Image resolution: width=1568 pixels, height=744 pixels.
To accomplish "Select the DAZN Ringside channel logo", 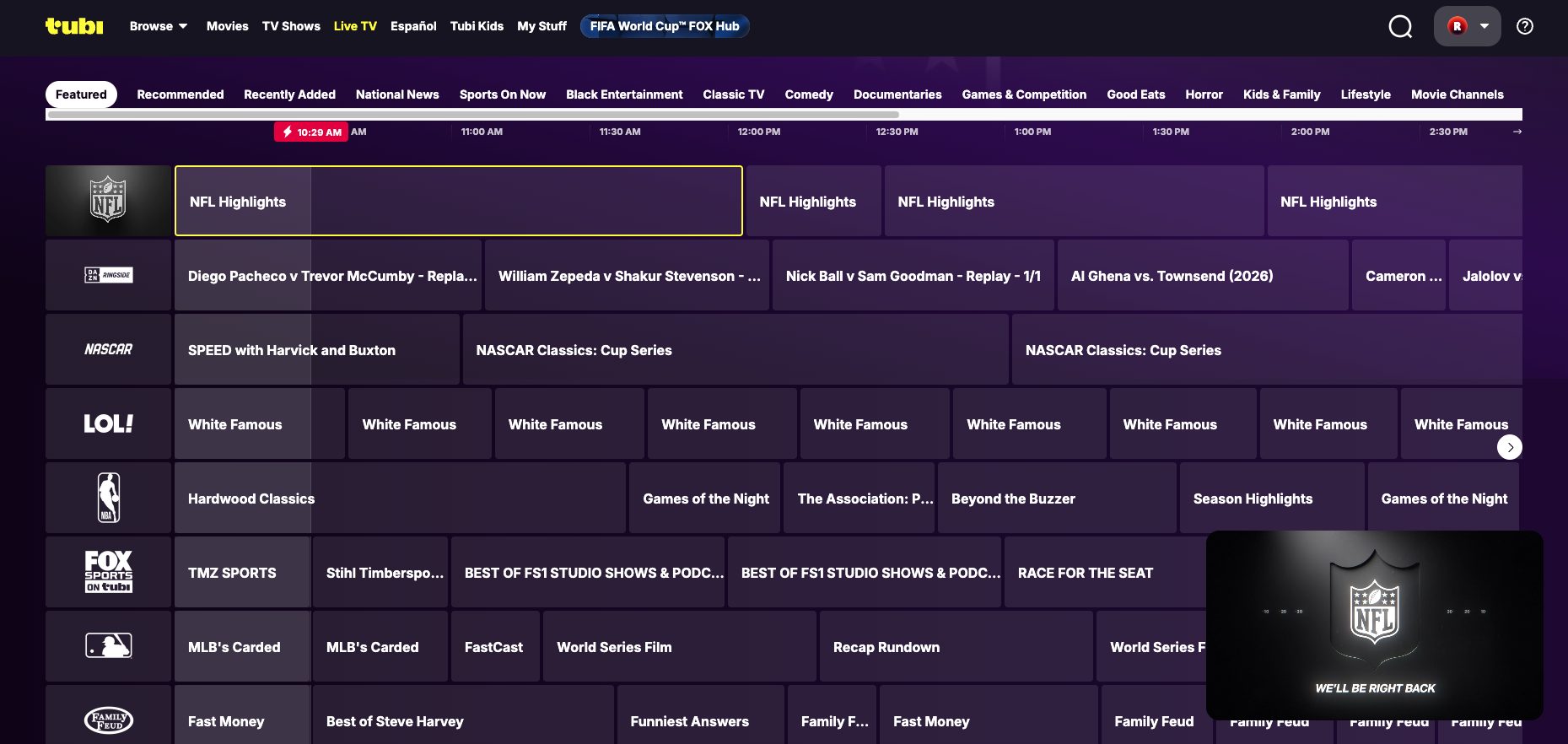I will (108, 275).
